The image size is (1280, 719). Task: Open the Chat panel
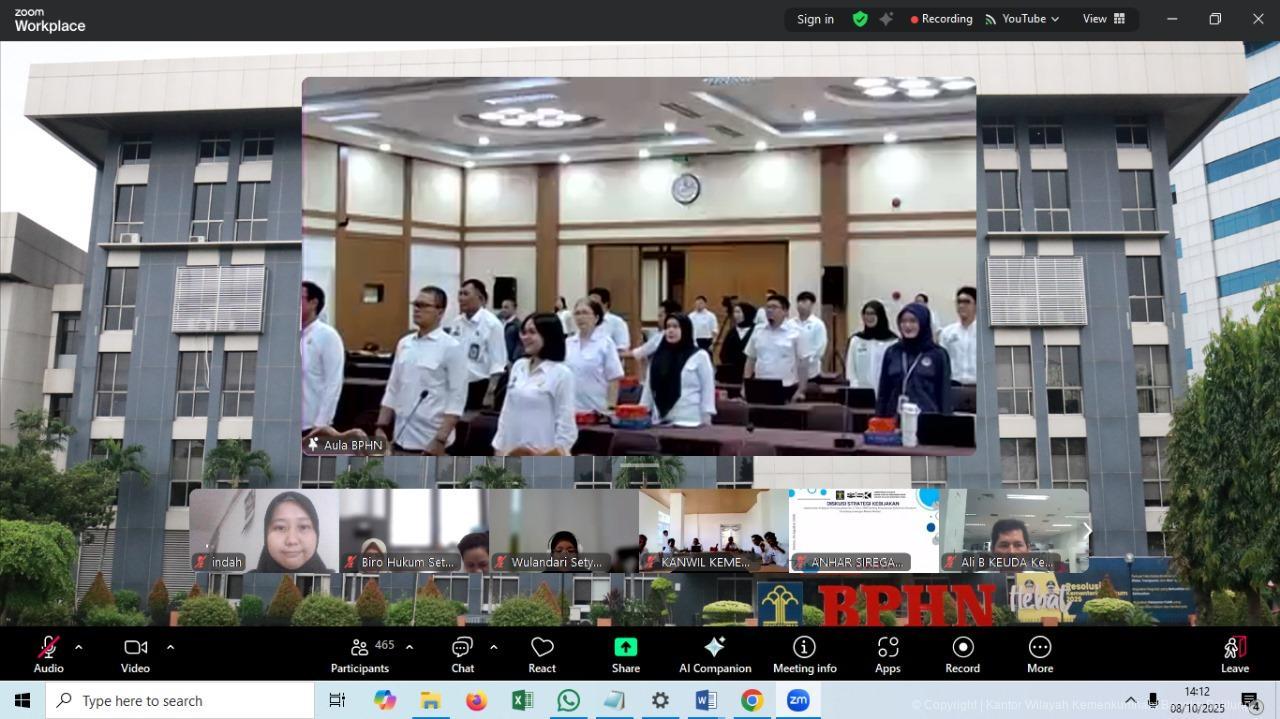click(462, 655)
